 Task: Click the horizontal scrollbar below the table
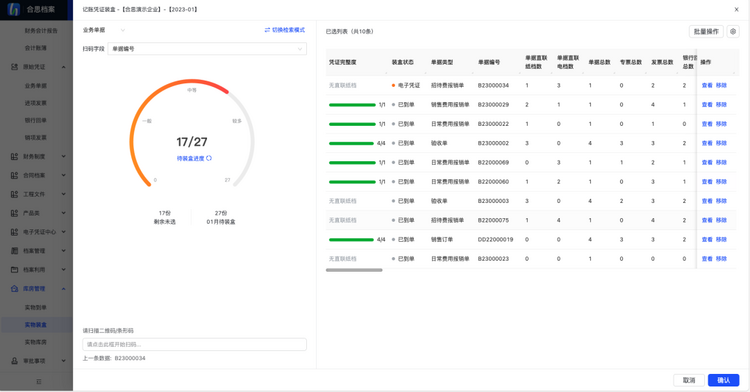[x=354, y=270]
